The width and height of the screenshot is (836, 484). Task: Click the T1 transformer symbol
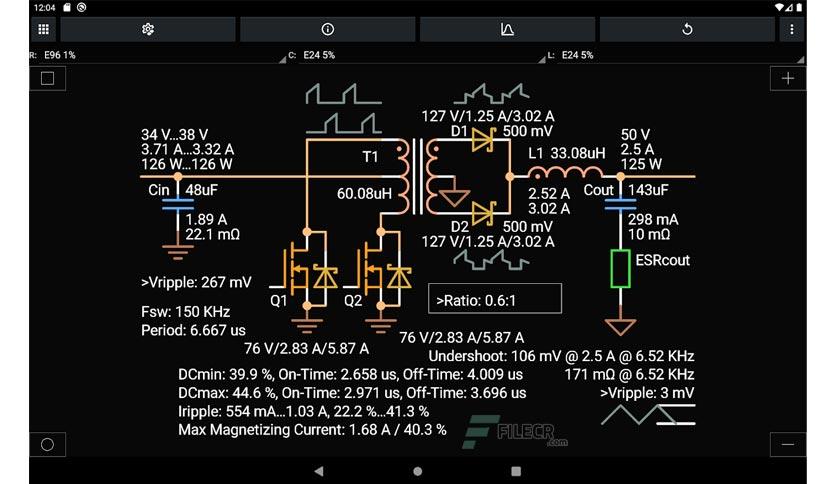tap(417, 177)
